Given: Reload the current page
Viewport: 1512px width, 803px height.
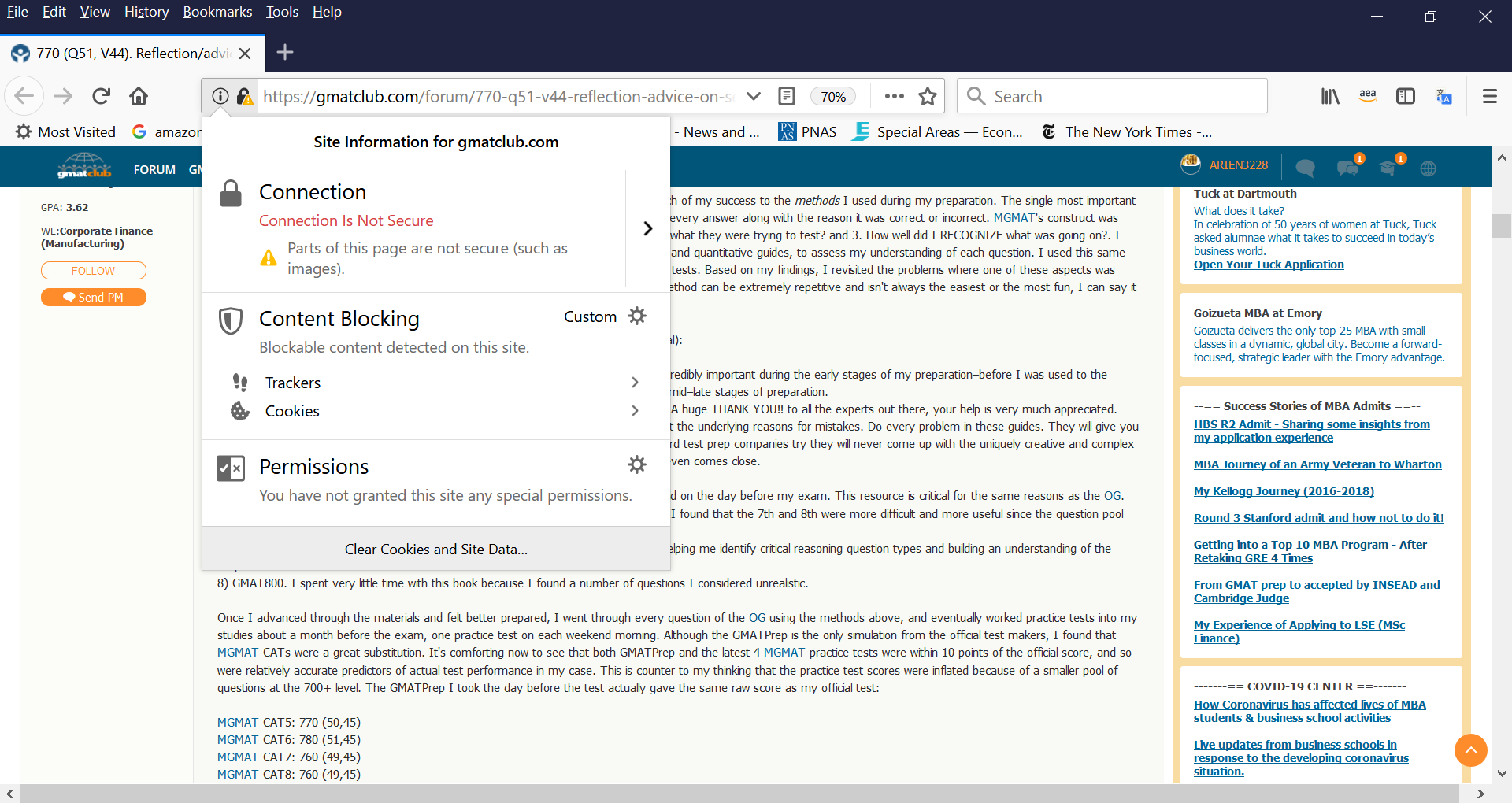Looking at the screenshot, I should pyautogui.click(x=101, y=96).
